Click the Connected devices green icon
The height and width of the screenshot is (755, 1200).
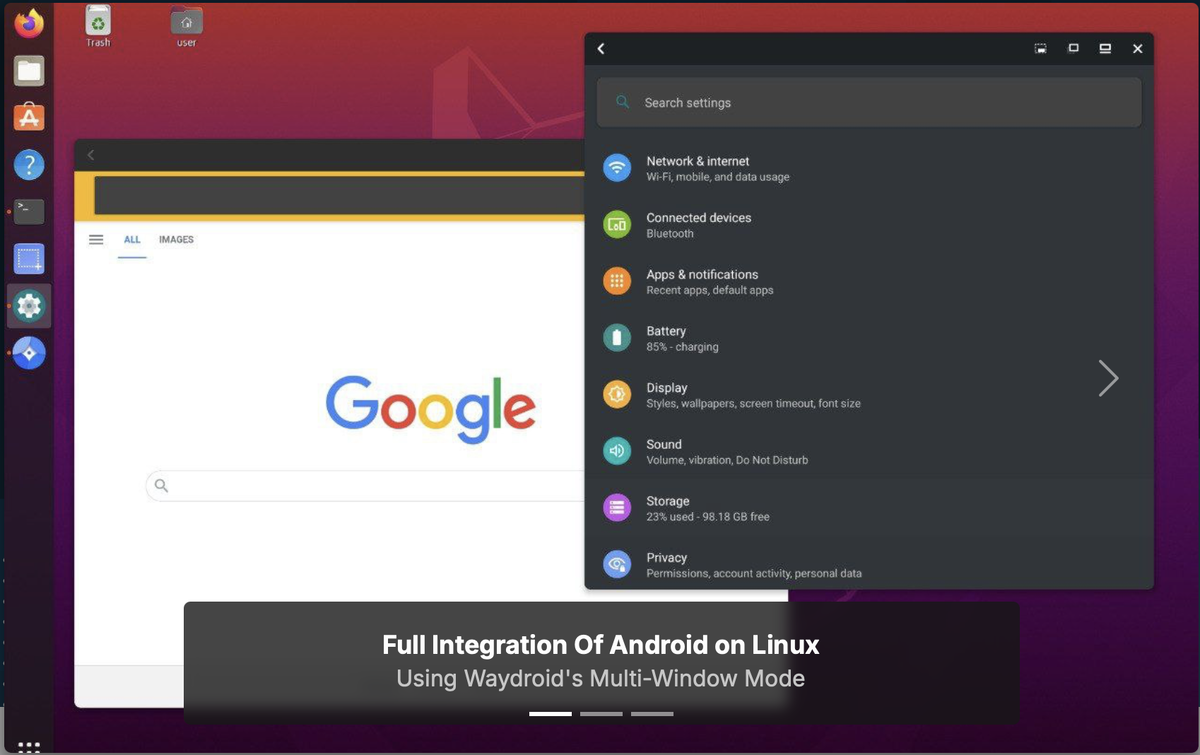click(617, 224)
